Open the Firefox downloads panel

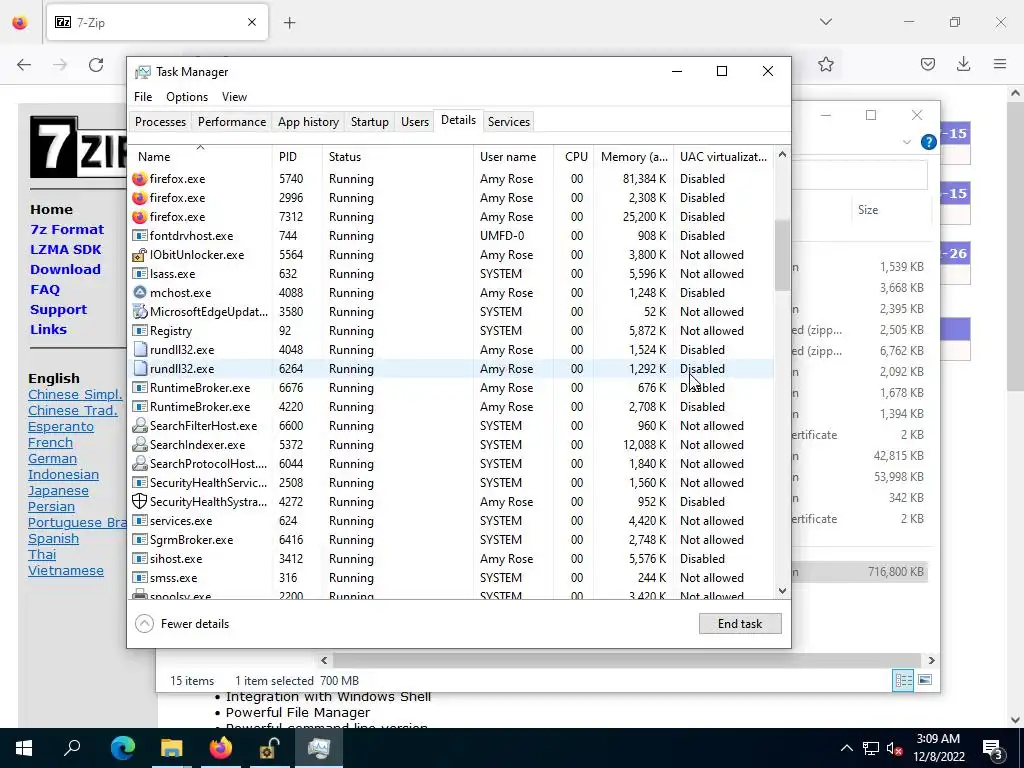click(x=963, y=64)
